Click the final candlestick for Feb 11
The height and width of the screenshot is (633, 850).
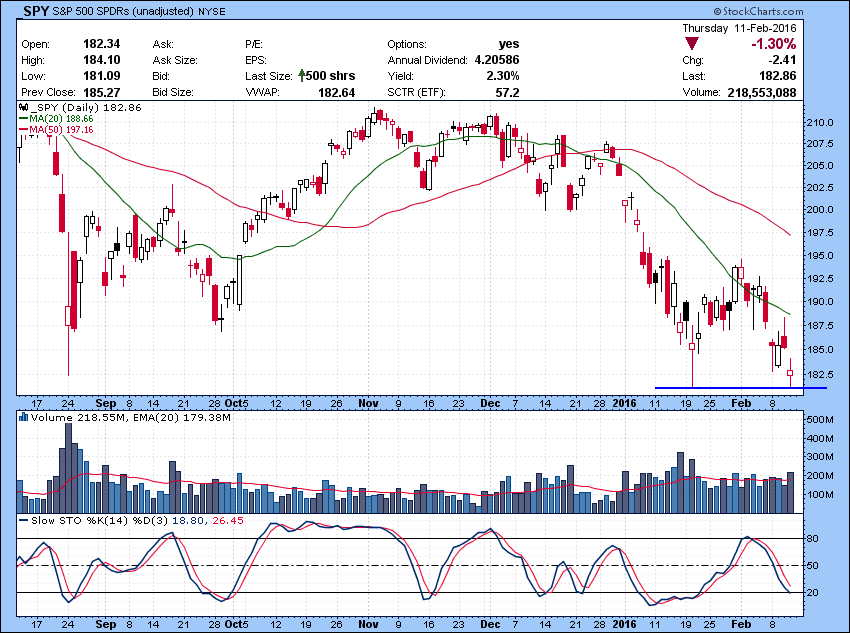tap(790, 373)
